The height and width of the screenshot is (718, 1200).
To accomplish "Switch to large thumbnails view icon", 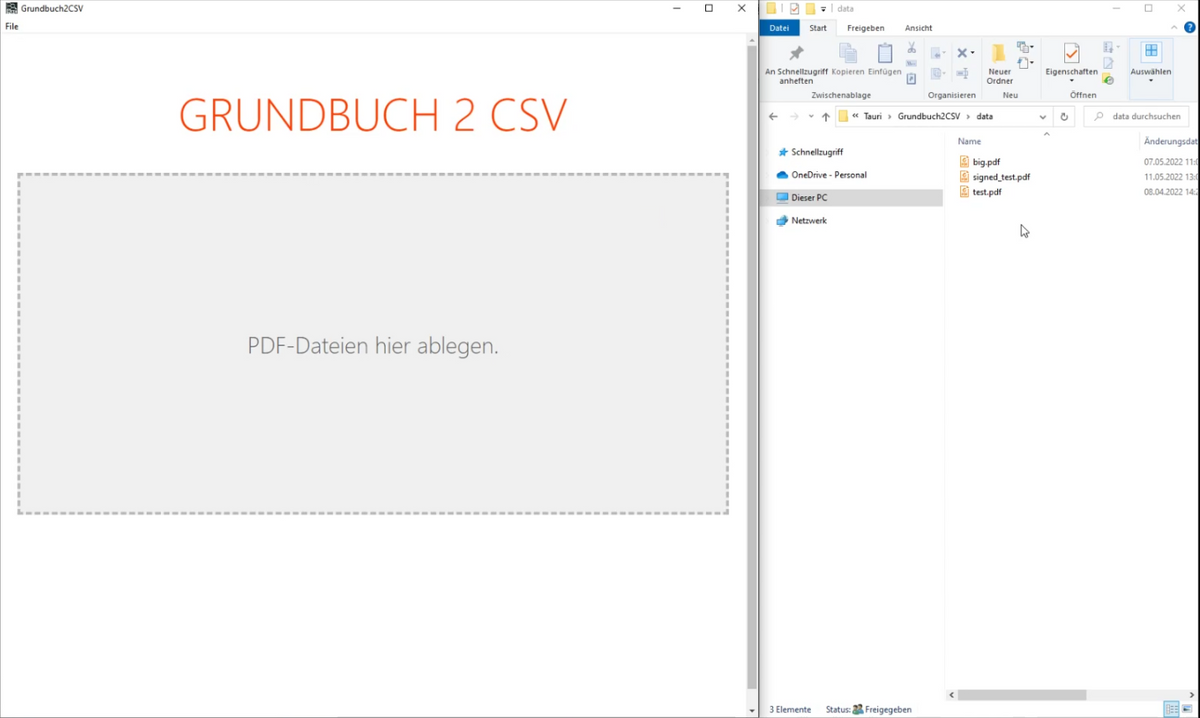I will tap(1187, 709).
